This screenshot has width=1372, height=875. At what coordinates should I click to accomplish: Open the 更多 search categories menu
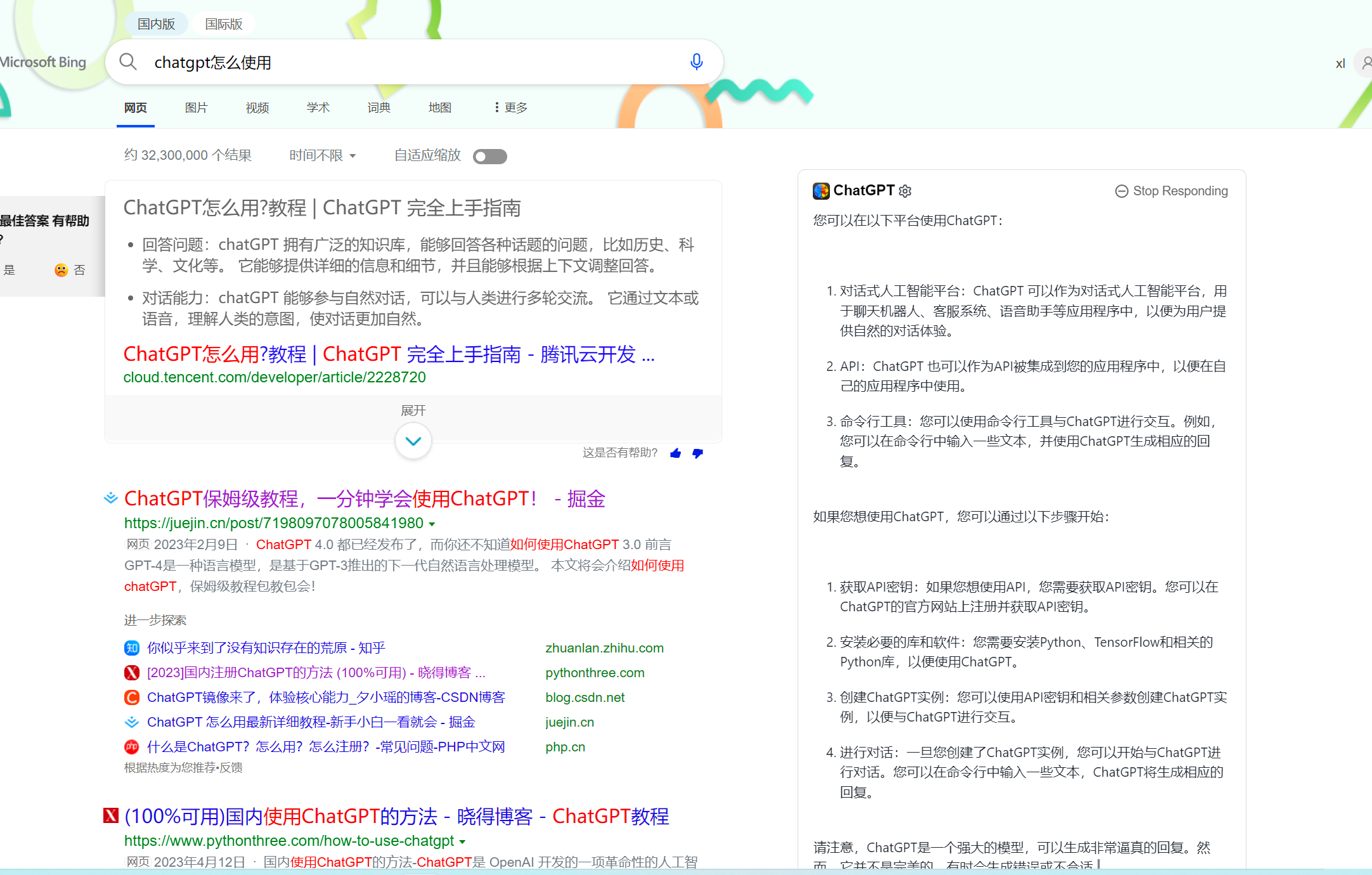tap(510, 108)
